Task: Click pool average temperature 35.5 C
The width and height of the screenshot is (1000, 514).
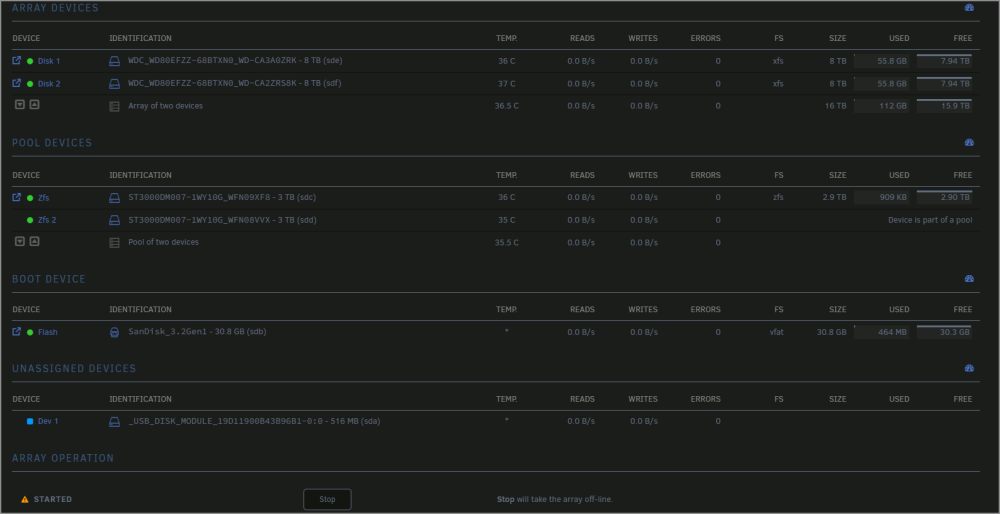Action: point(507,242)
